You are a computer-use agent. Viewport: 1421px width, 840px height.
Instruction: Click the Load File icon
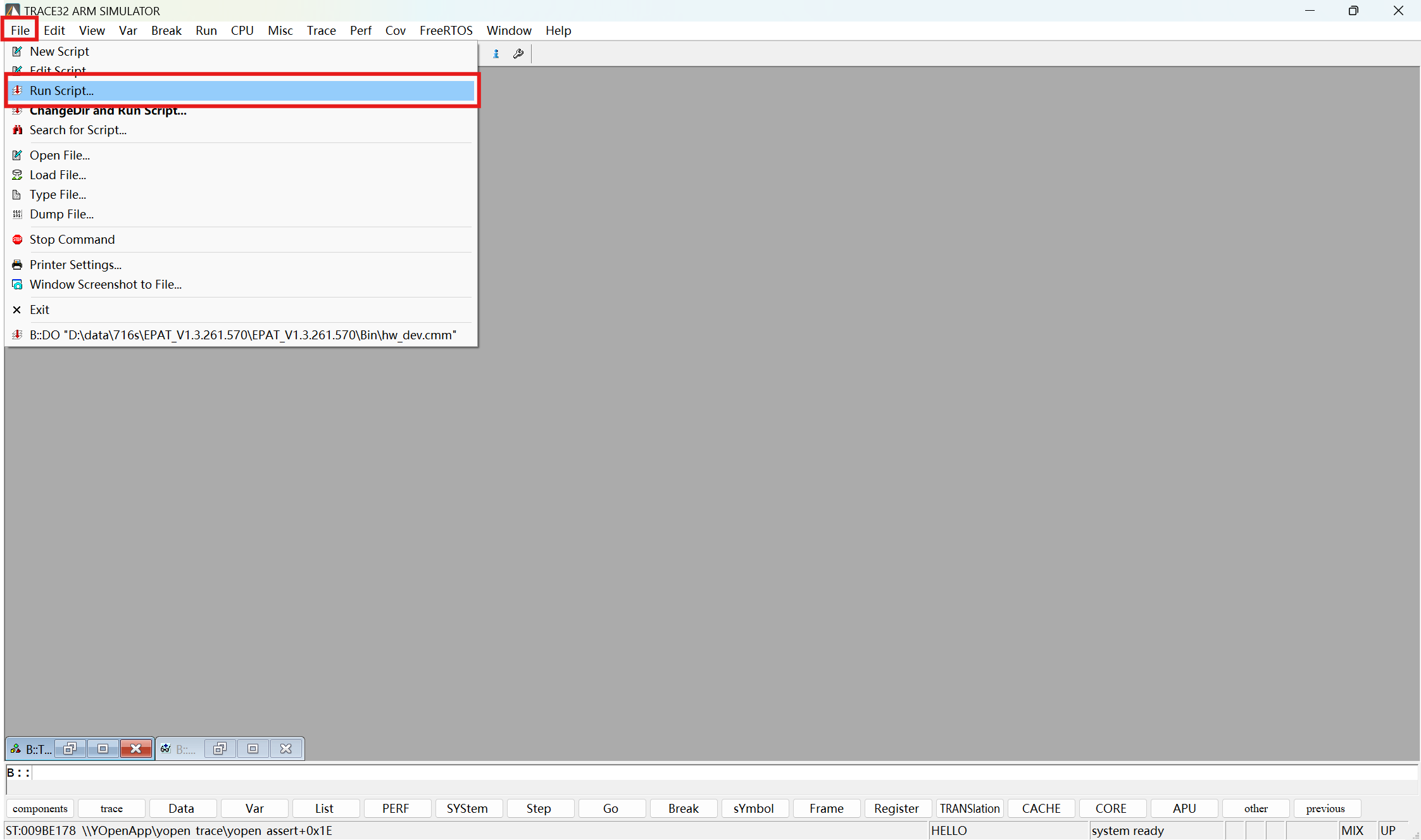17,175
